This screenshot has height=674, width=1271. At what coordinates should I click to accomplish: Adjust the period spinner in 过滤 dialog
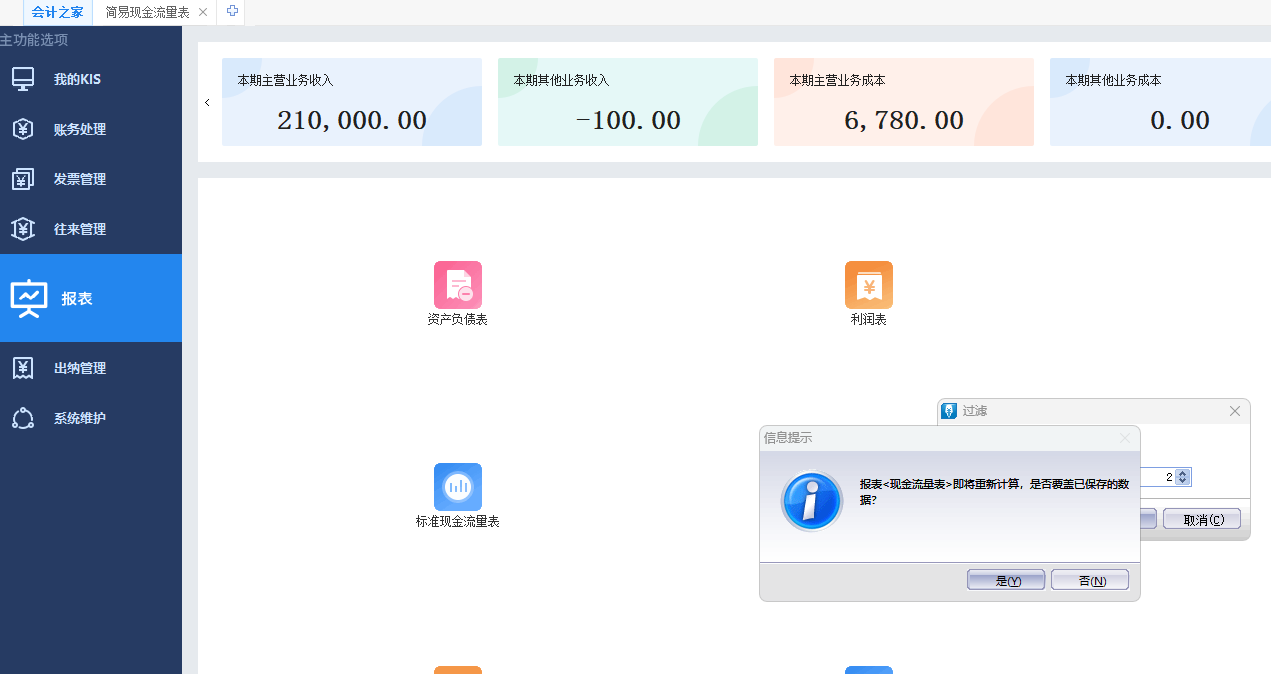1183,477
